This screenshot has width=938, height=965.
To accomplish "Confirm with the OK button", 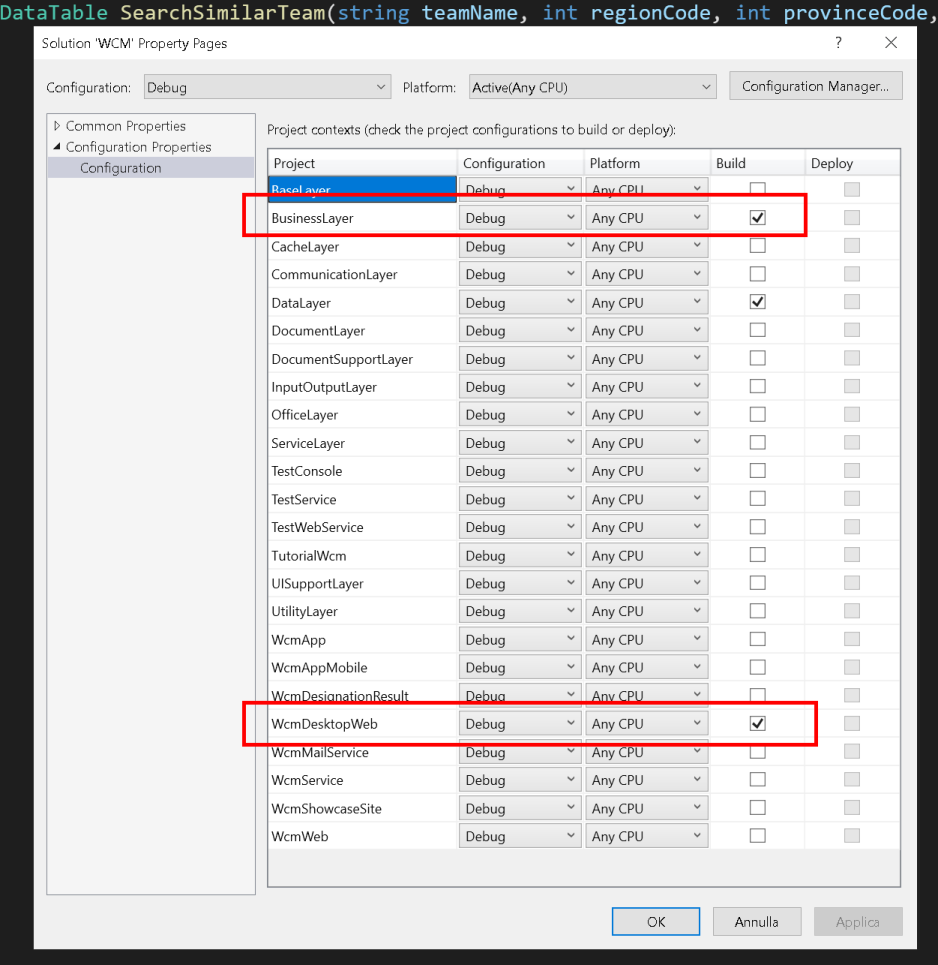I will (655, 921).
